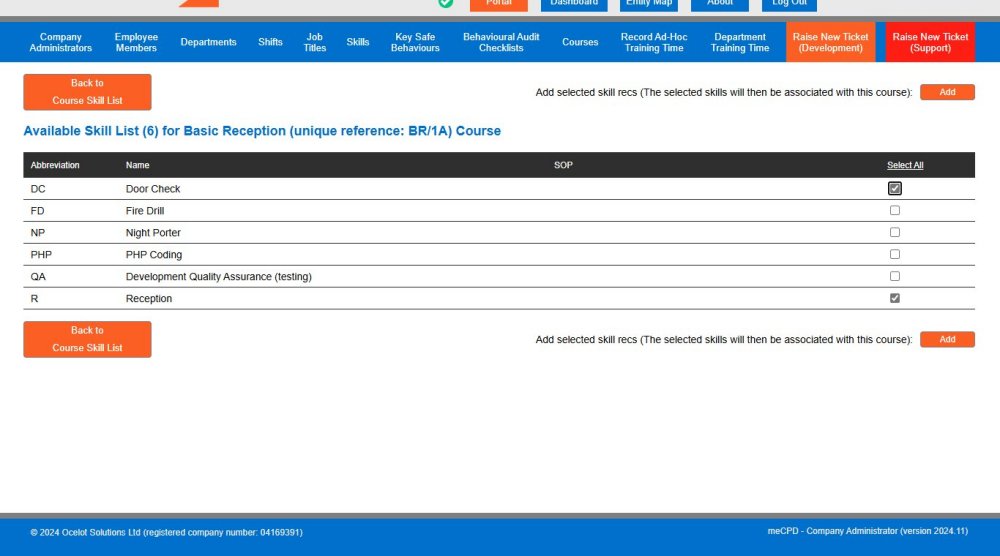Click top Back to Course Skill List

[x=87, y=92]
